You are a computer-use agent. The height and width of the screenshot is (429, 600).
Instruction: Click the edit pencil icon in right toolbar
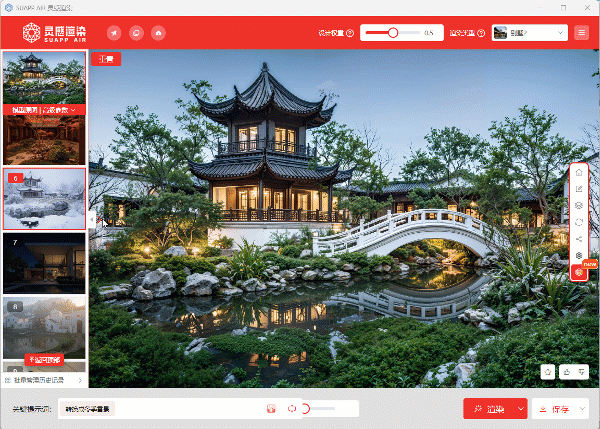579,189
